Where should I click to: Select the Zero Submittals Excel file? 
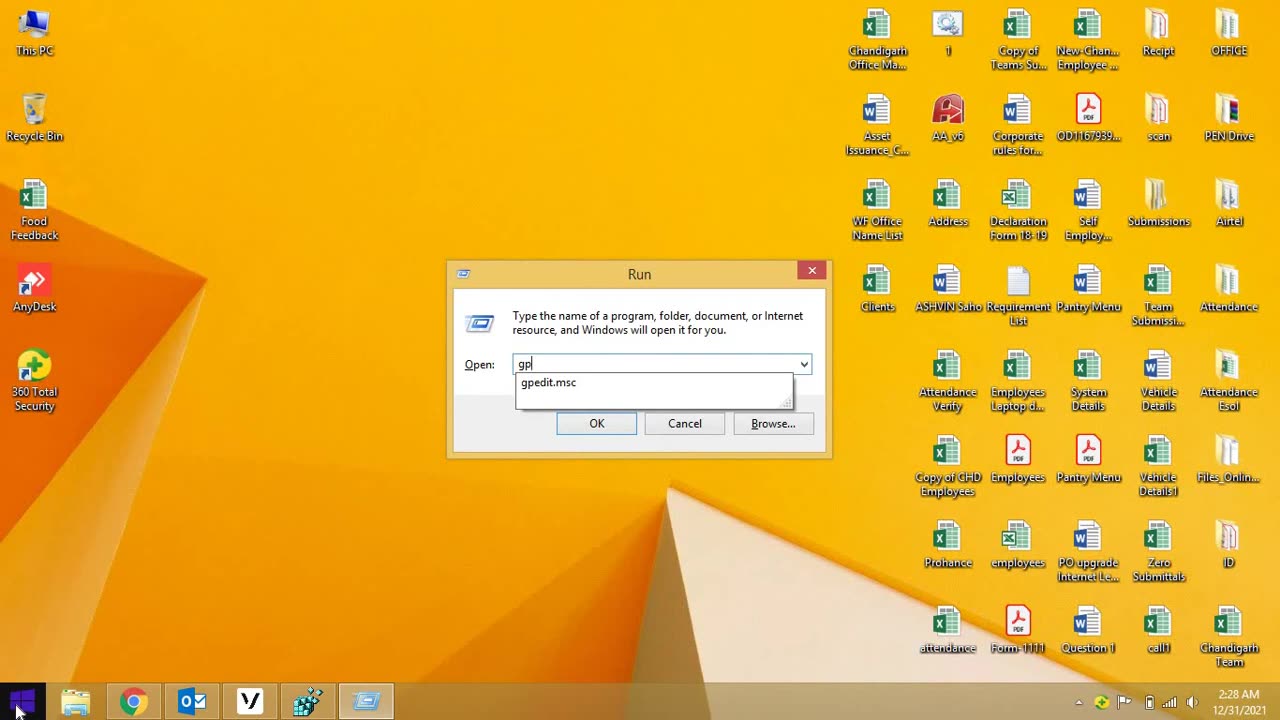click(1158, 552)
